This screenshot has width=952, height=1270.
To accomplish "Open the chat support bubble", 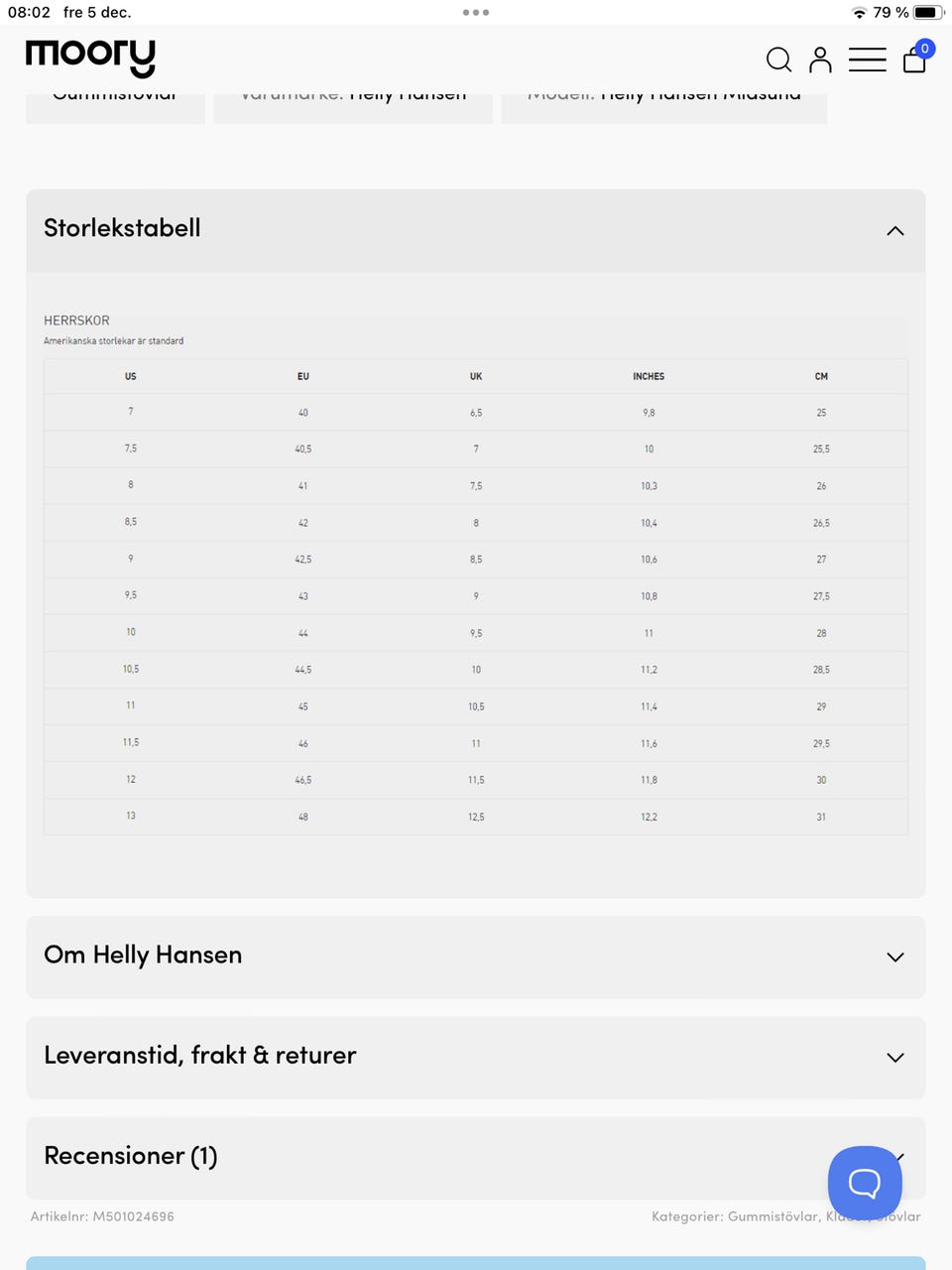I will pyautogui.click(x=864, y=1182).
